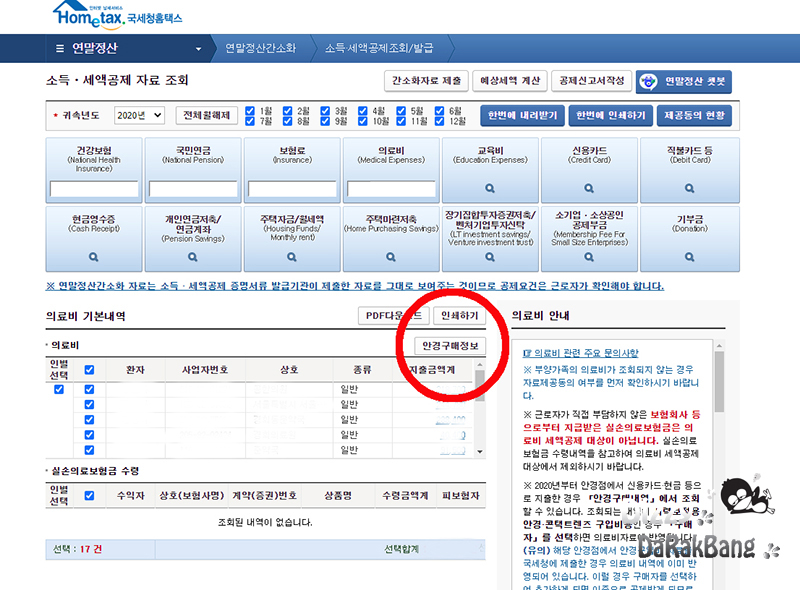Toggle the 7월 month checkbox

pos(250,121)
